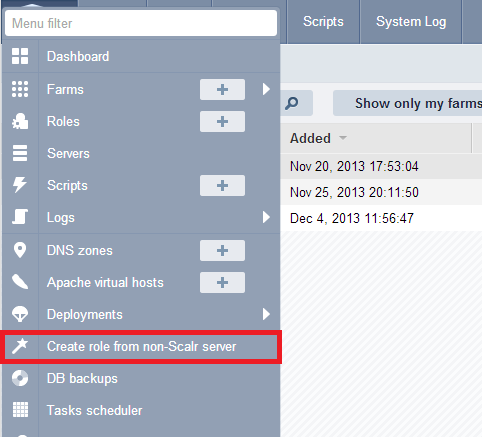482x437 pixels.
Task: Click the Deployments parachute icon
Action: click(x=20, y=314)
